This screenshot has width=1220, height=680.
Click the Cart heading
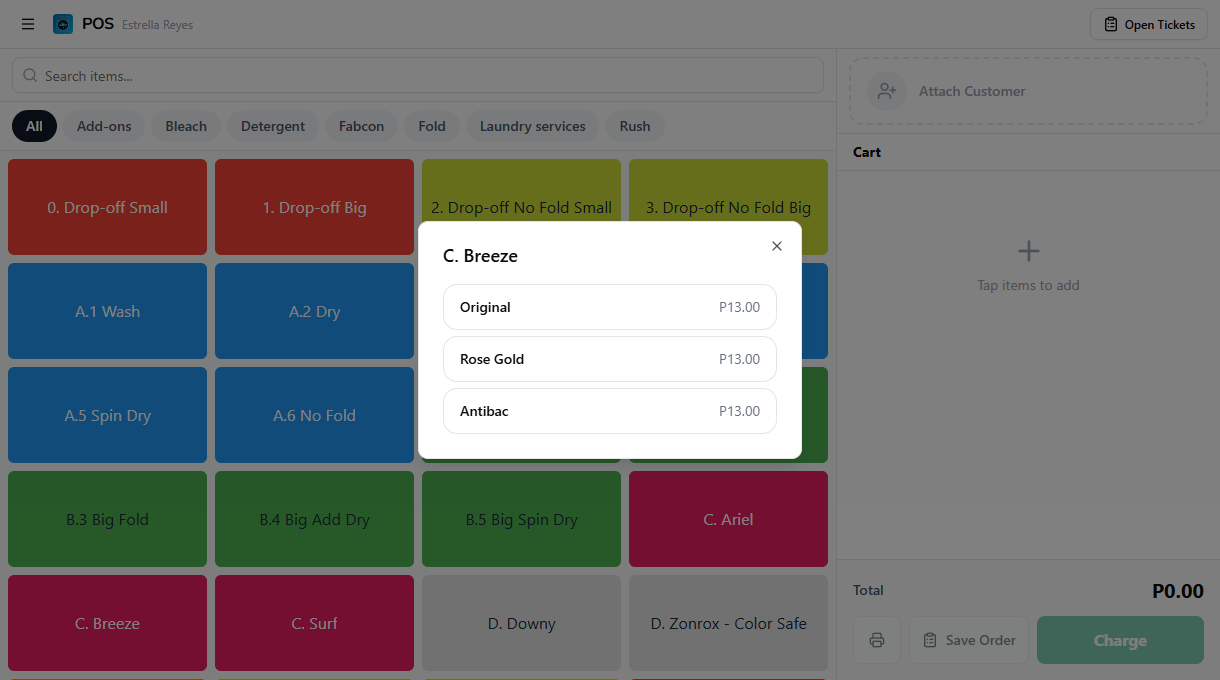(867, 152)
